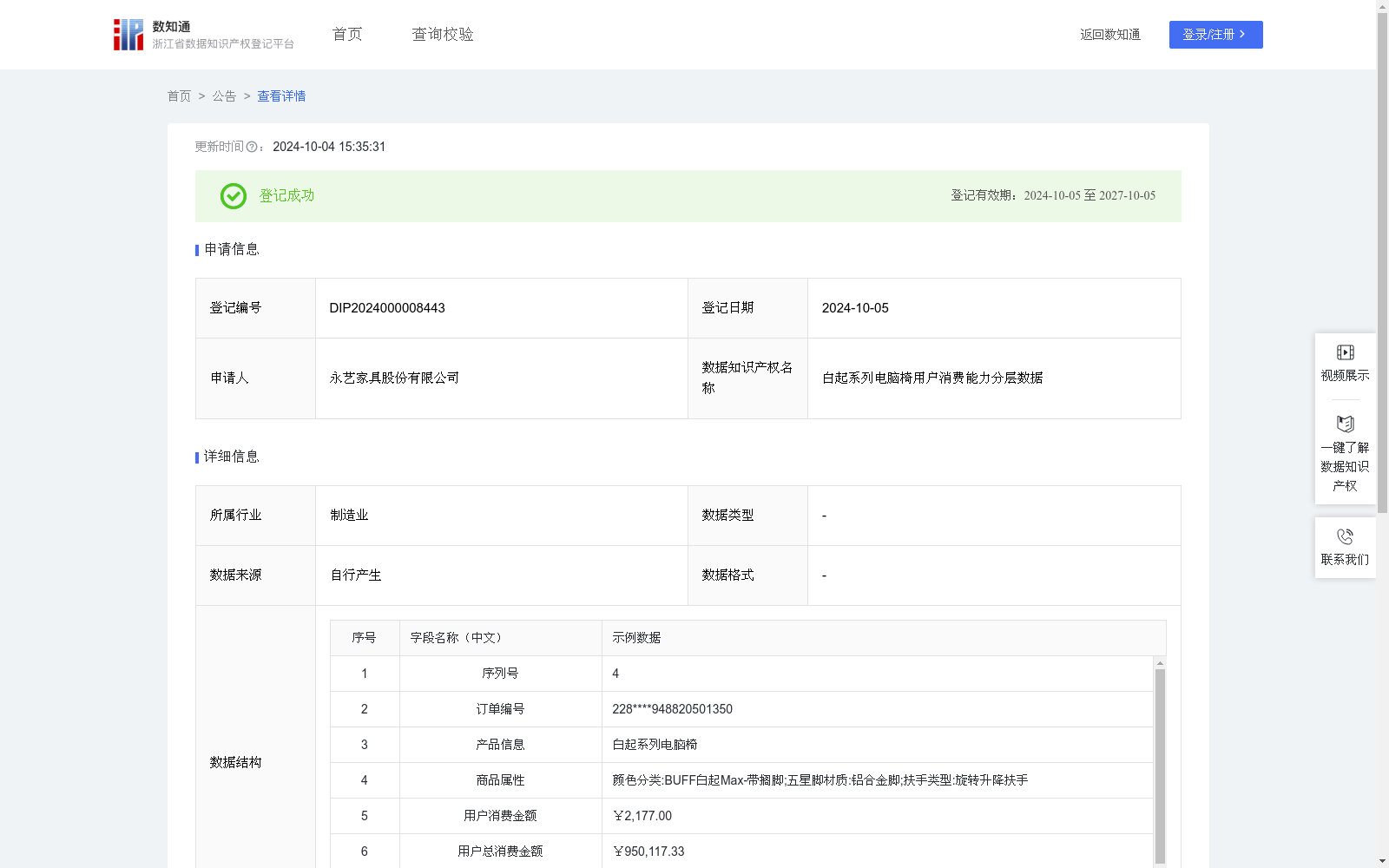
Task: Click the 产品信息 field name
Action: point(500,745)
